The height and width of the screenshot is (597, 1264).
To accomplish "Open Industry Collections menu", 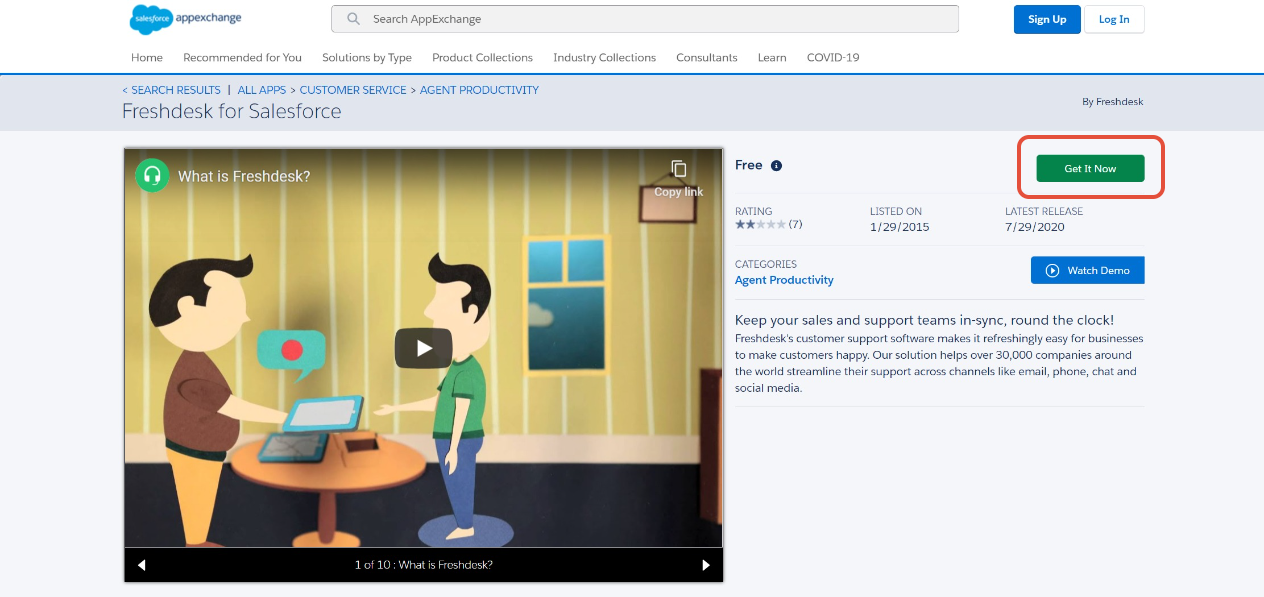I will point(604,58).
